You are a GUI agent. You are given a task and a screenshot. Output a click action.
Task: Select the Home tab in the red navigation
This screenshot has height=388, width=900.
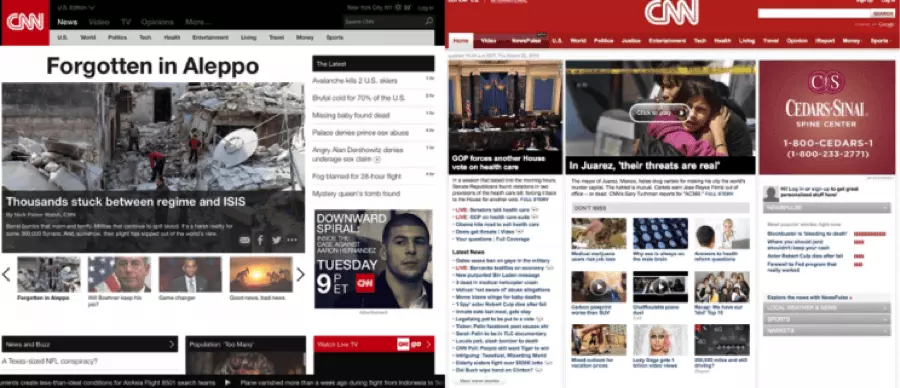pyautogui.click(x=460, y=41)
